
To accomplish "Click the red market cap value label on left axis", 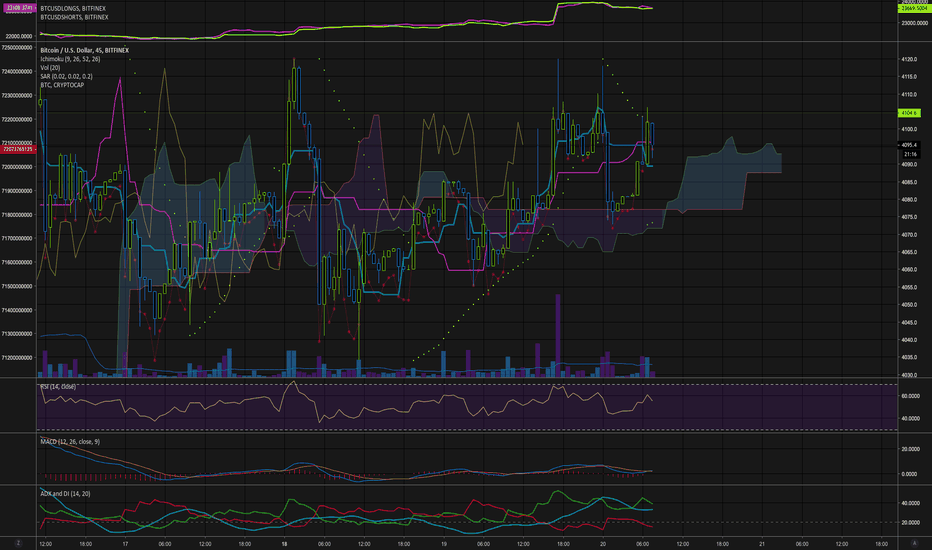I will click(x=18, y=149).
